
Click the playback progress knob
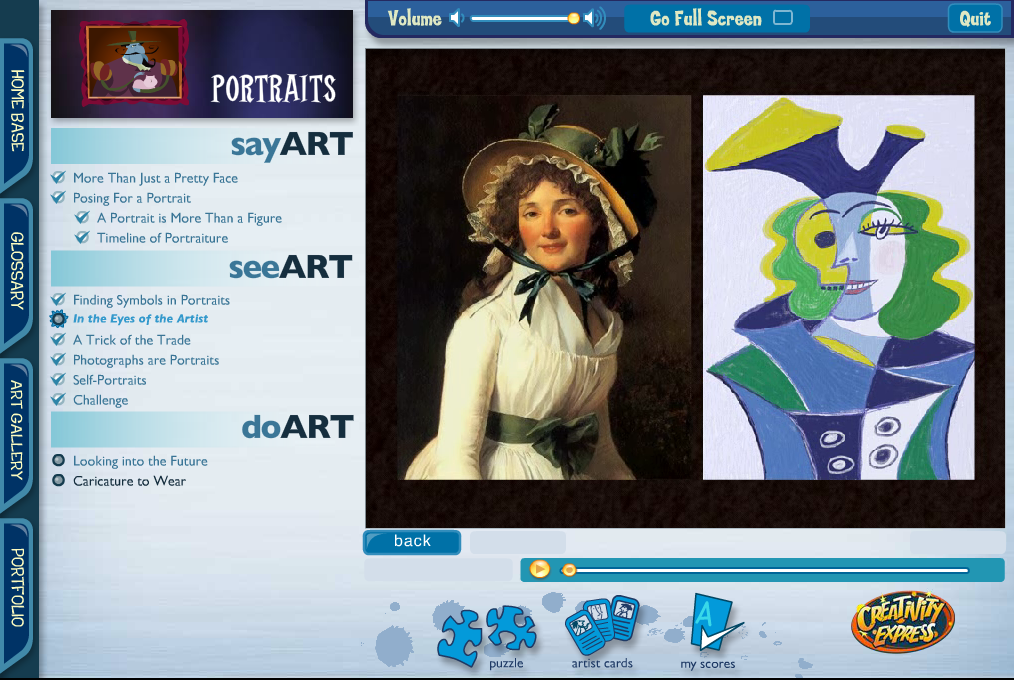(569, 569)
